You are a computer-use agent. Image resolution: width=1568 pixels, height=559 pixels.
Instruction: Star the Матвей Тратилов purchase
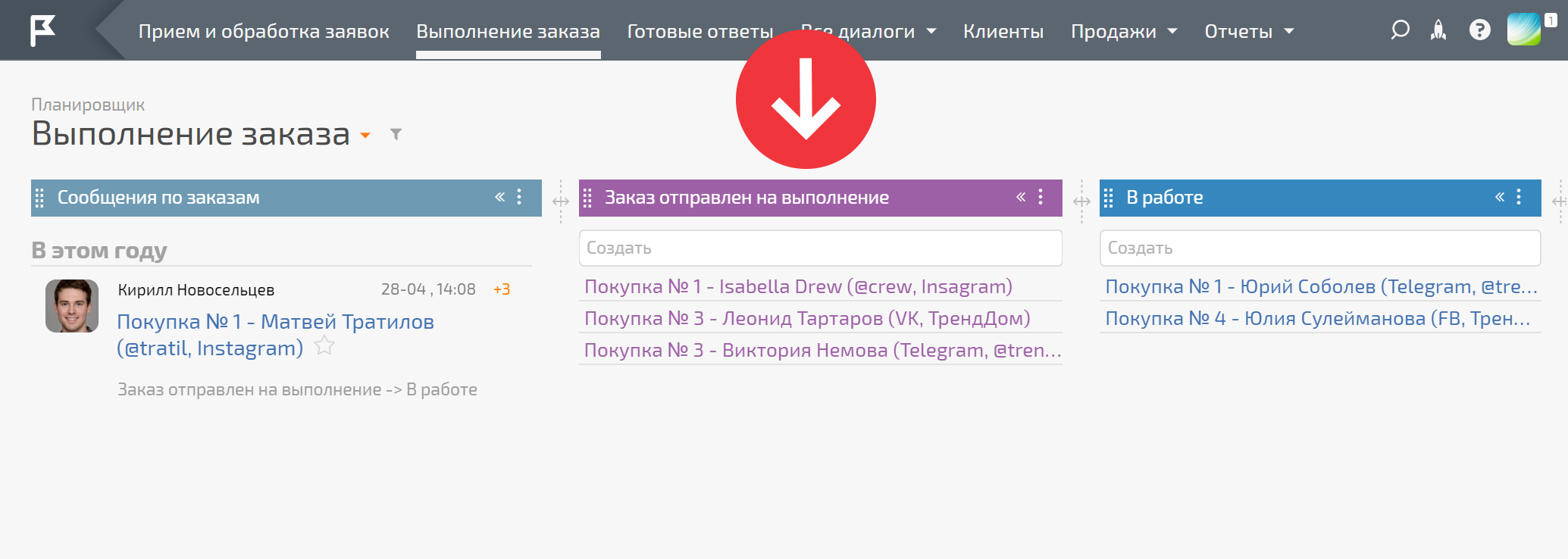[324, 345]
